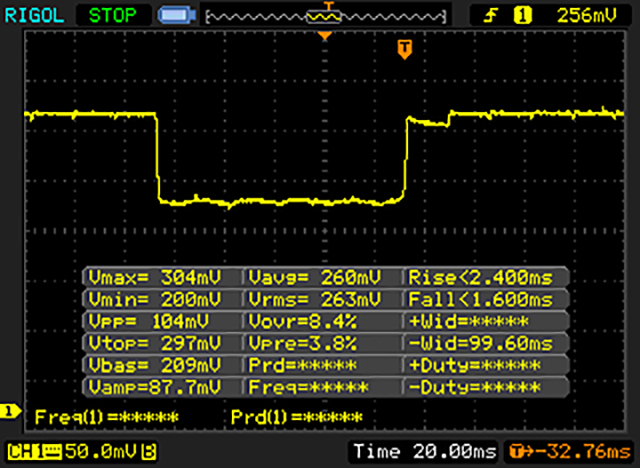Click the Vmin= 200mV measurement
Viewport: 640px width, 468px height.
coord(155,300)
